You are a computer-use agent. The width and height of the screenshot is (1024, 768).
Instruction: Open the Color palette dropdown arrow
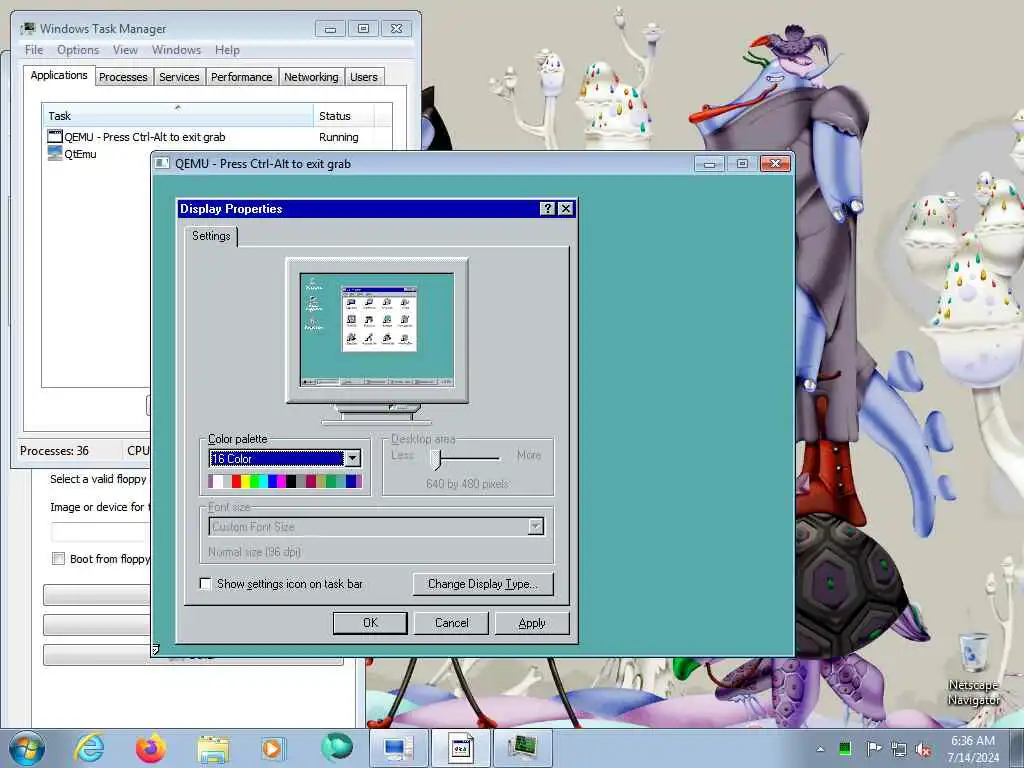click(352, 458)
